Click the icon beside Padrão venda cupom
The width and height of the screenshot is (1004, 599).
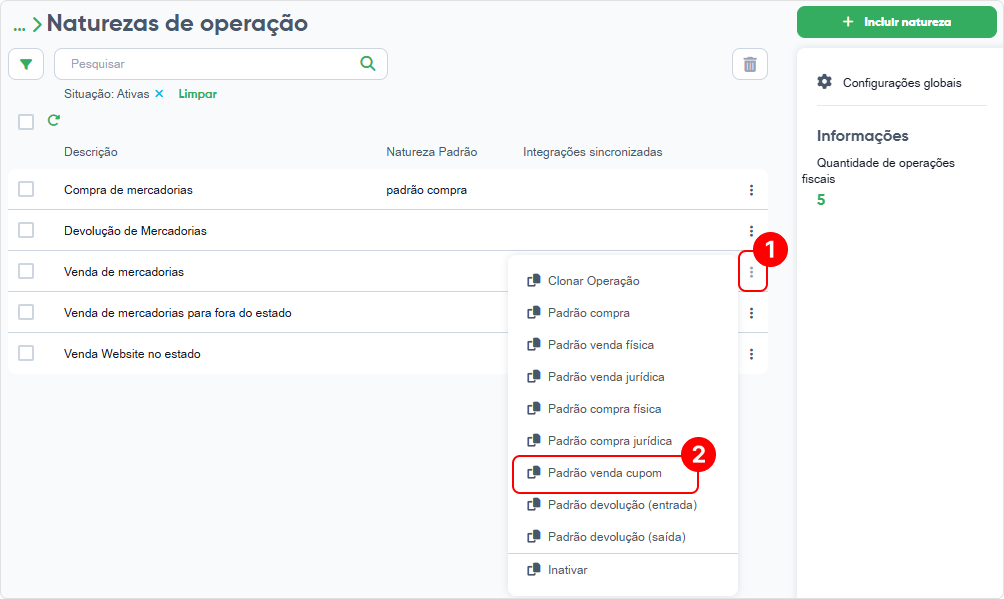click(x=533, y=473)
